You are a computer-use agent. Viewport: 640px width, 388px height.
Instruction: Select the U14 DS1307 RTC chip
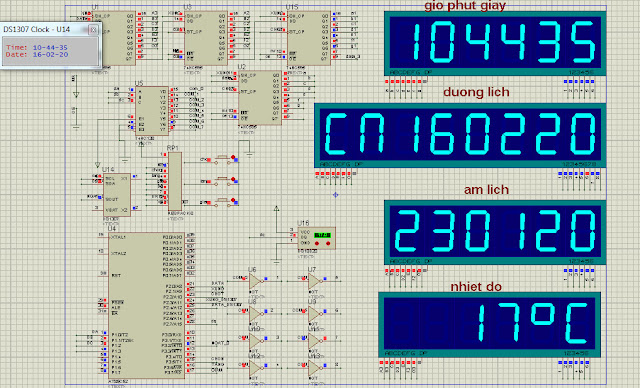click(x=117, y=195)
